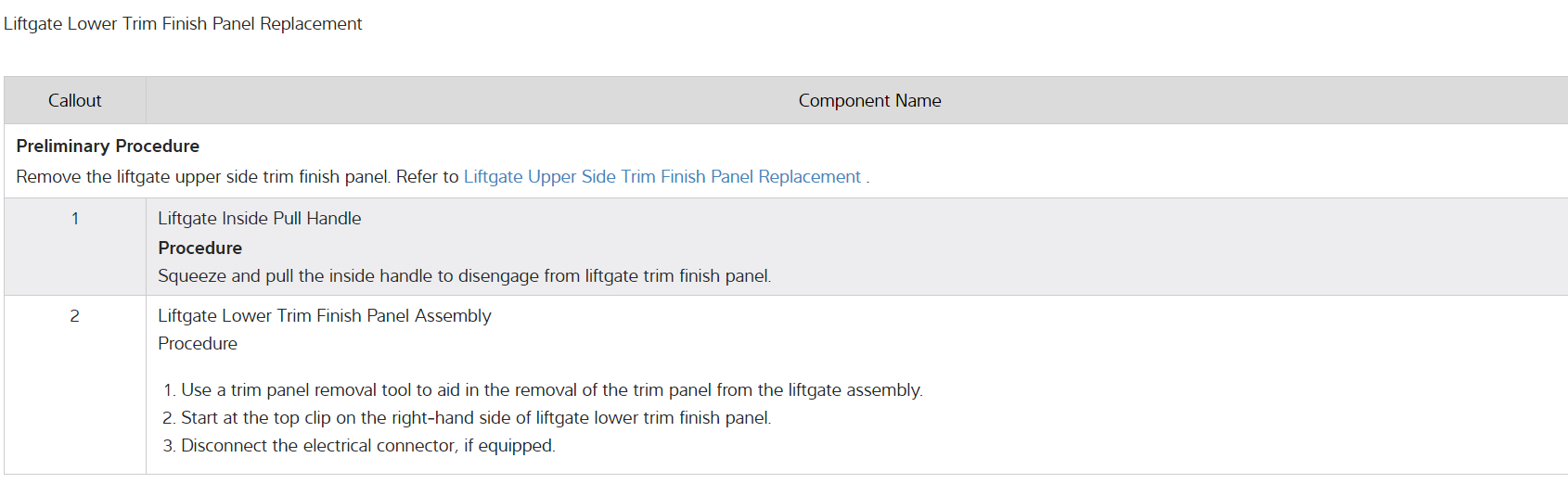
Task: Click callout number 1 cell
Action: 75,219
